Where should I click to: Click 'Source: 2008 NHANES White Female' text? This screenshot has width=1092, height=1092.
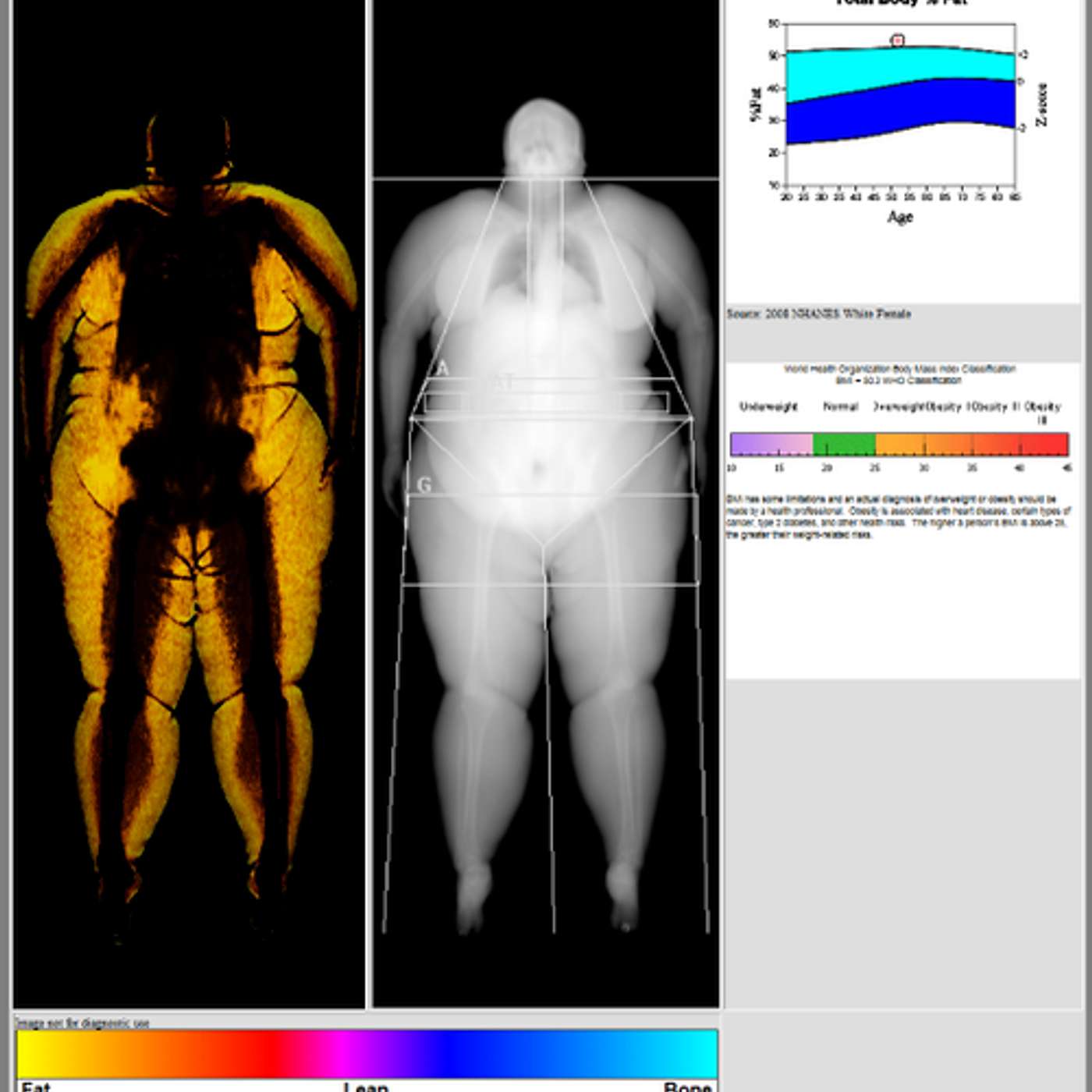point(818,314)
